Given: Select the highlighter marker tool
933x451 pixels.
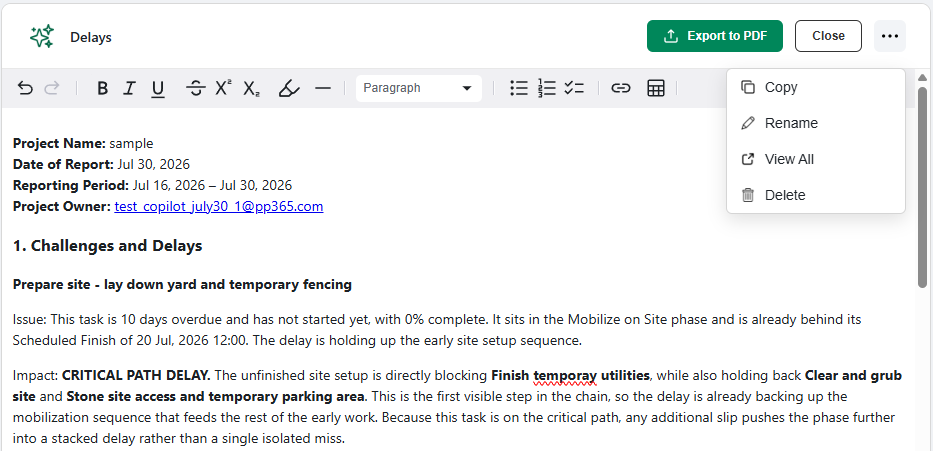Looking at the screenshot, I should pyautogui.click(x=289, y=89).
